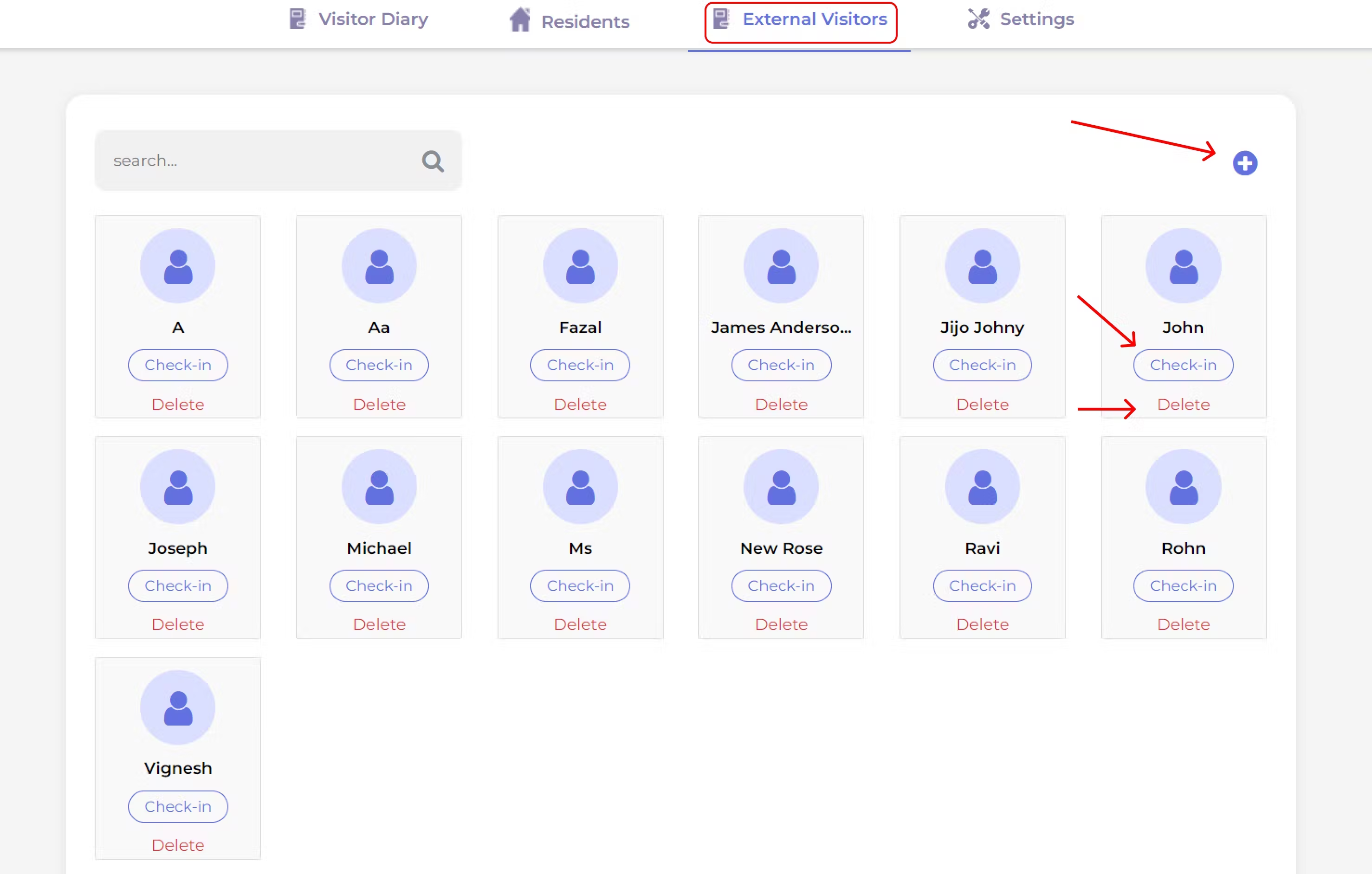Click Vignesh's profile avatar
Screen dimensions: 1372x874
point(178,707)
